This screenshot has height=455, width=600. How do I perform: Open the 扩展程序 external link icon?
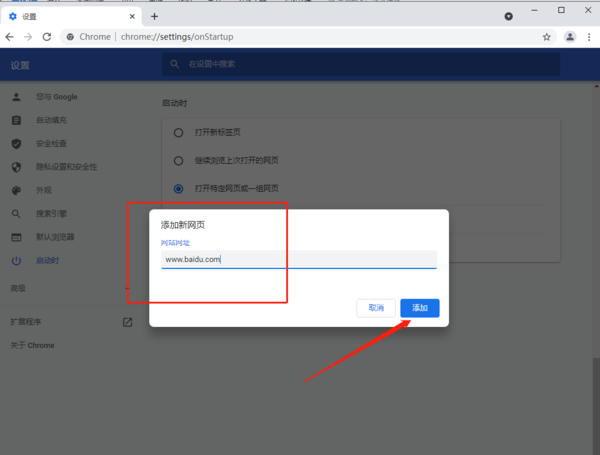point(127,322)
